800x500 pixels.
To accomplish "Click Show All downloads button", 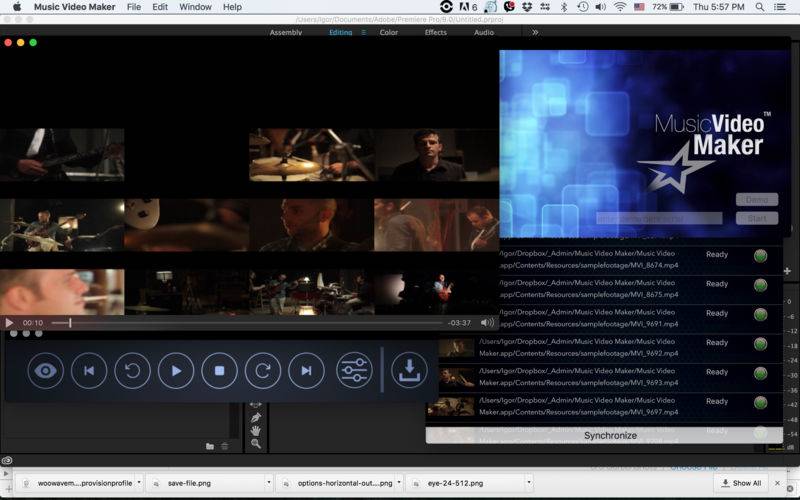I will [742, 483].
